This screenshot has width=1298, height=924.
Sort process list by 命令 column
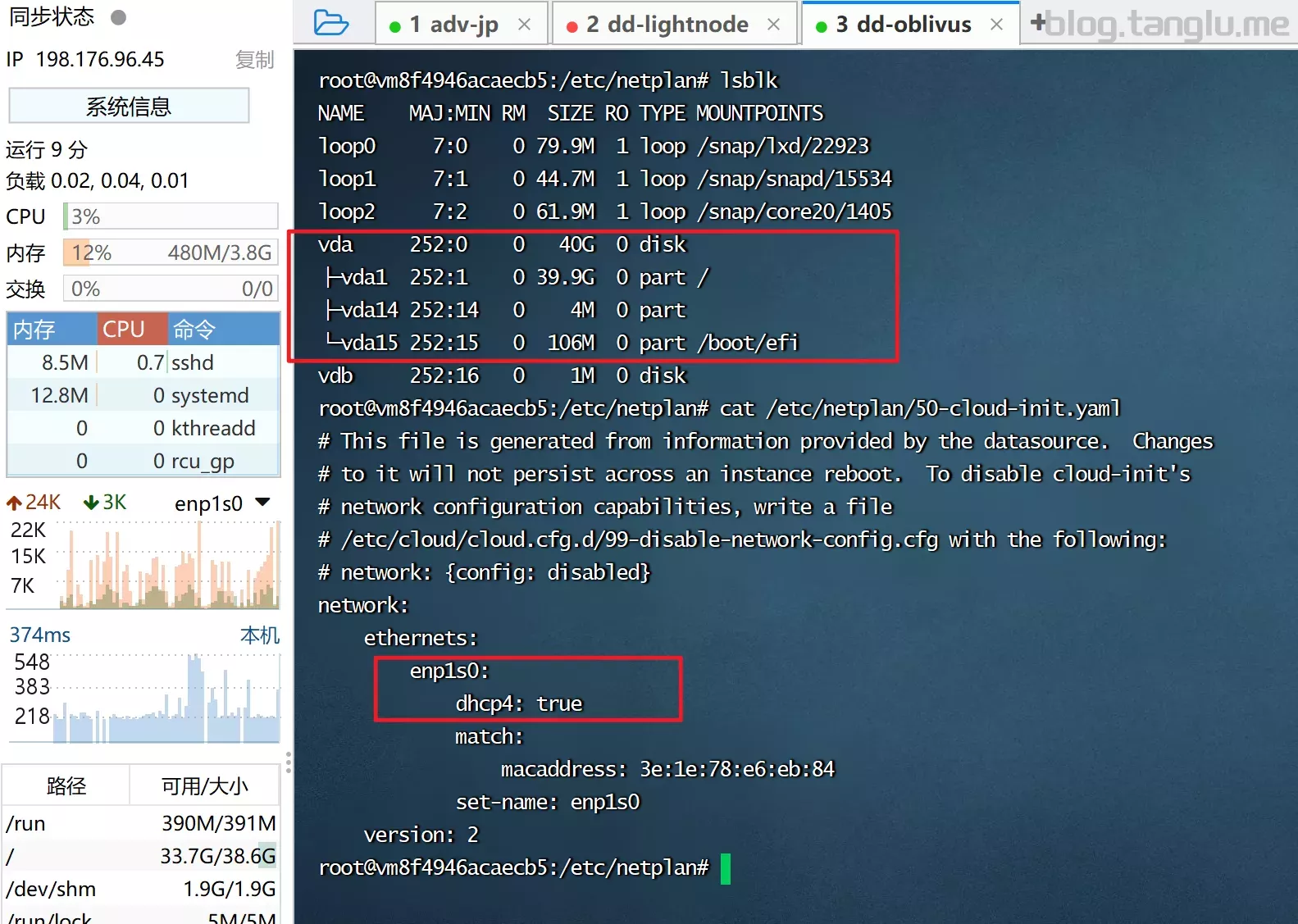tap(224, 329)
